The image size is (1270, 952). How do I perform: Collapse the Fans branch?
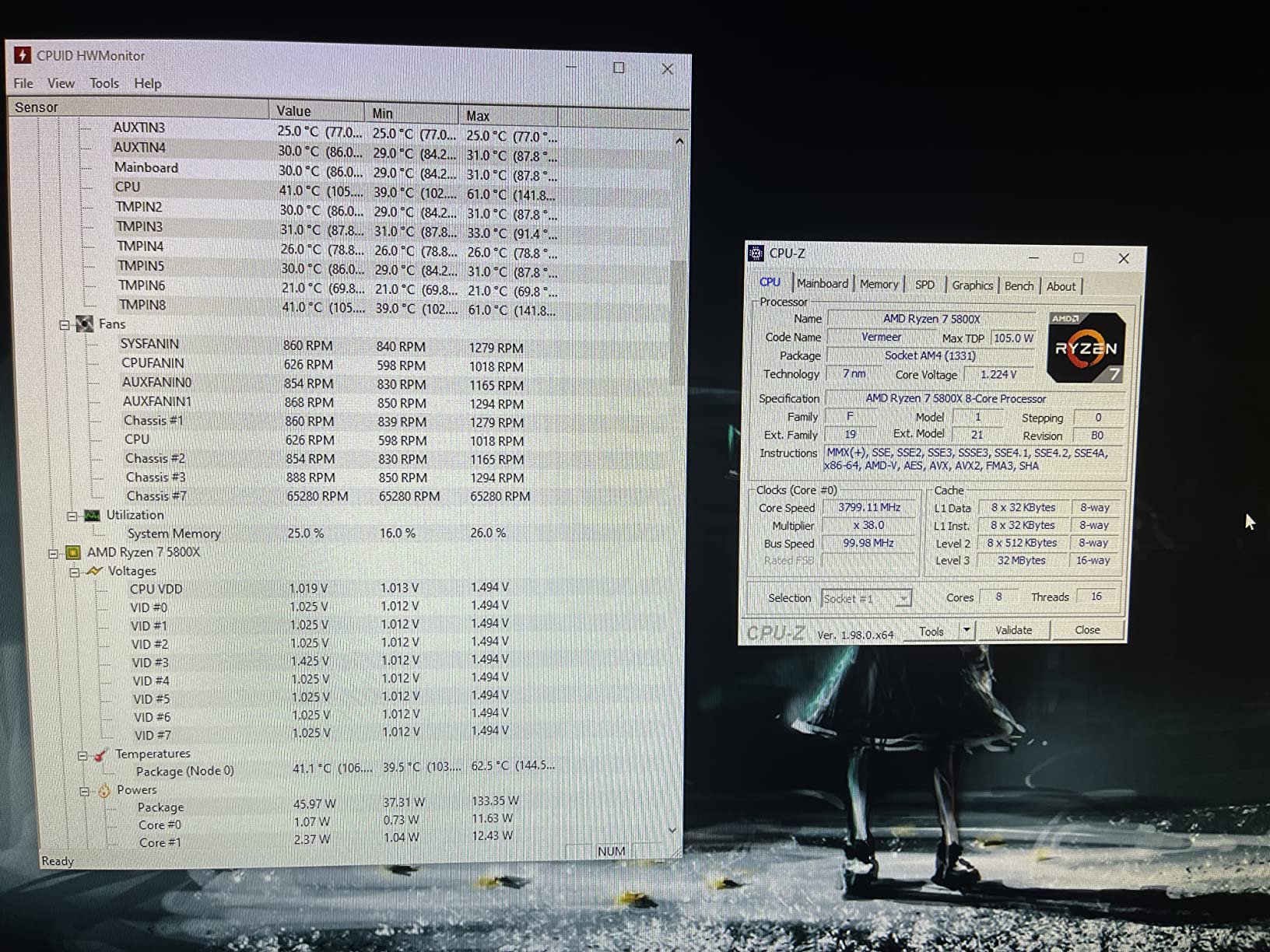[x=64, y=324]
